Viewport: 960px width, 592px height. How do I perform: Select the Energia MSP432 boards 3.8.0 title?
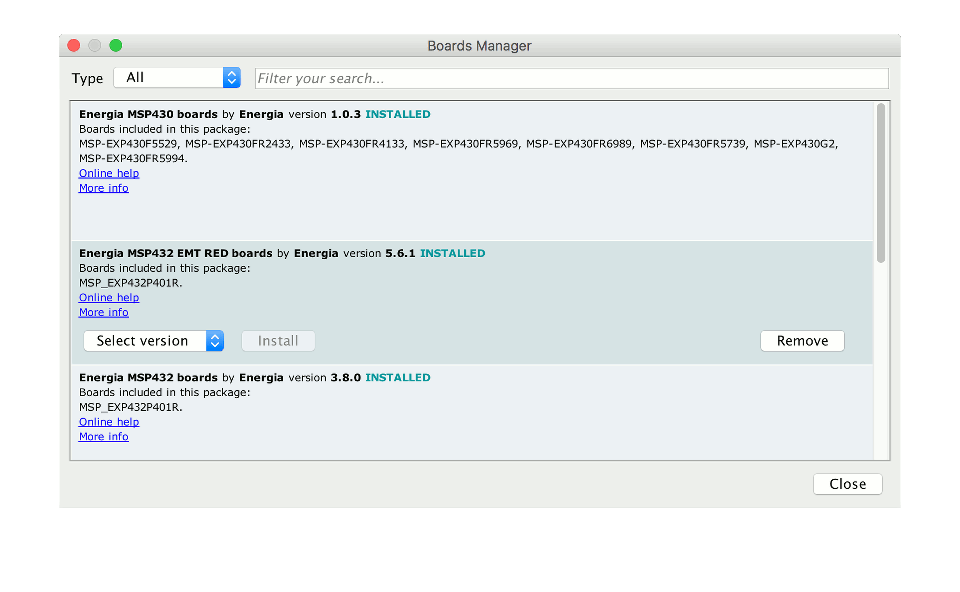148,378
